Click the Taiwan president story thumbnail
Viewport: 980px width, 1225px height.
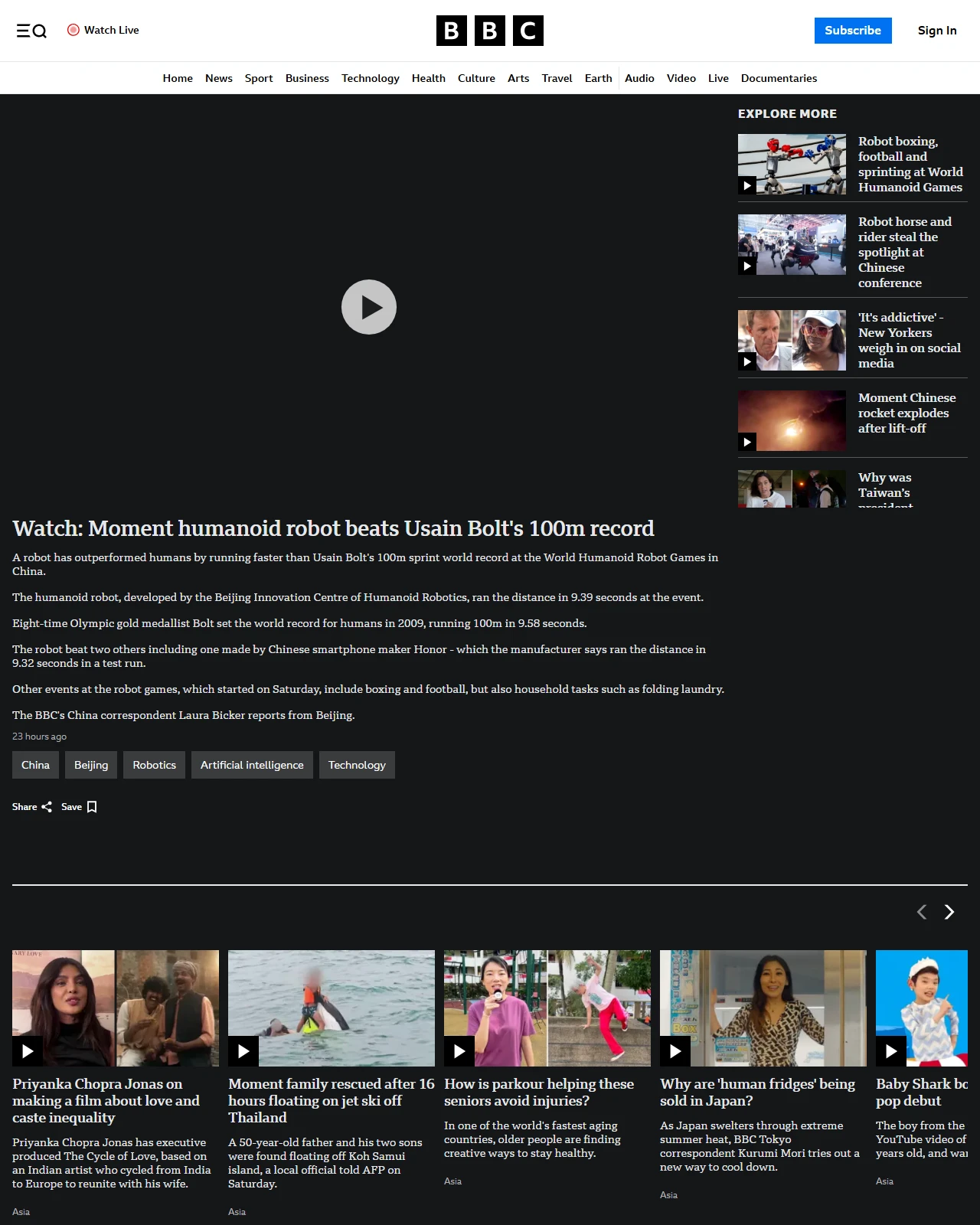(792, 488)
